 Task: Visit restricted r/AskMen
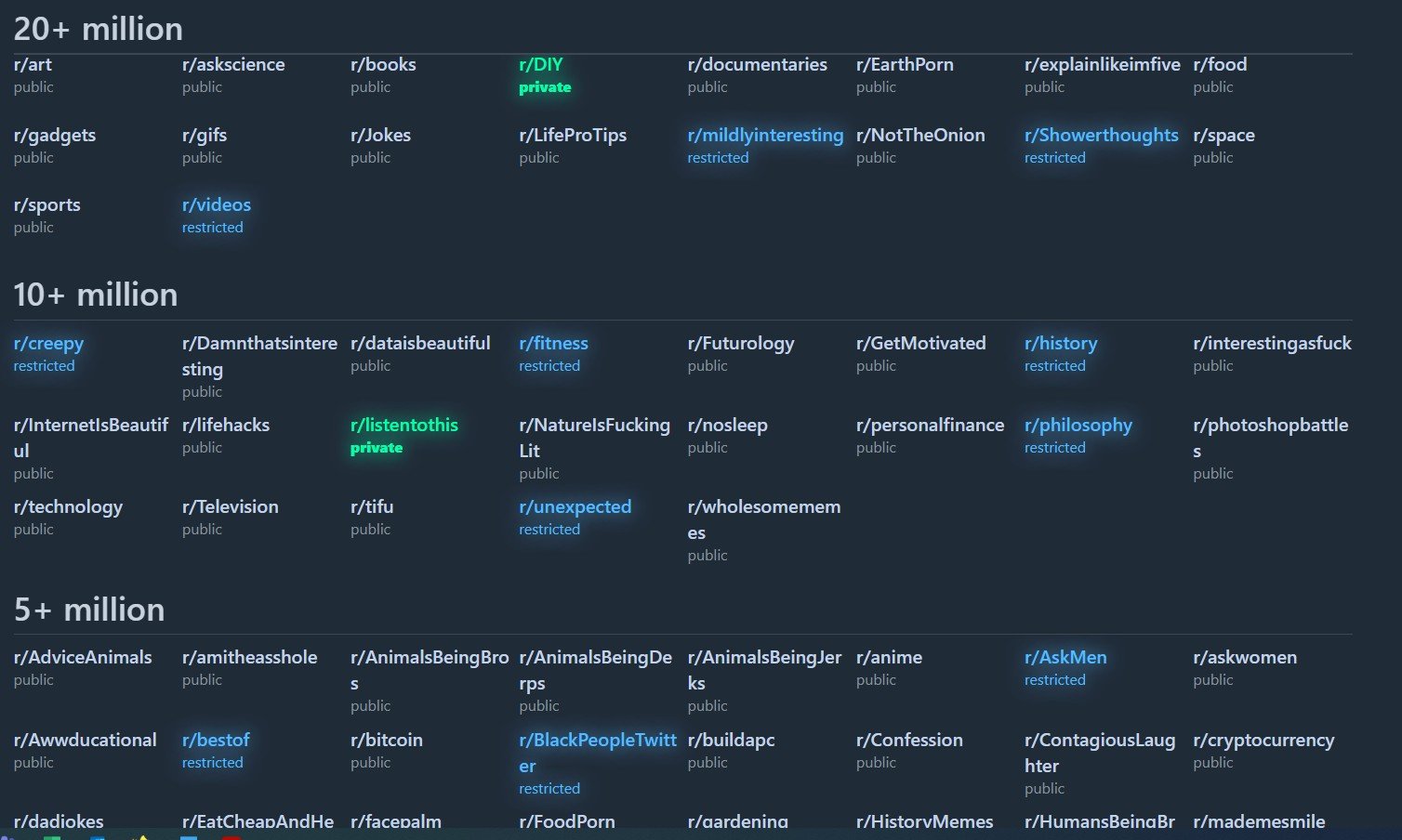1065,658
